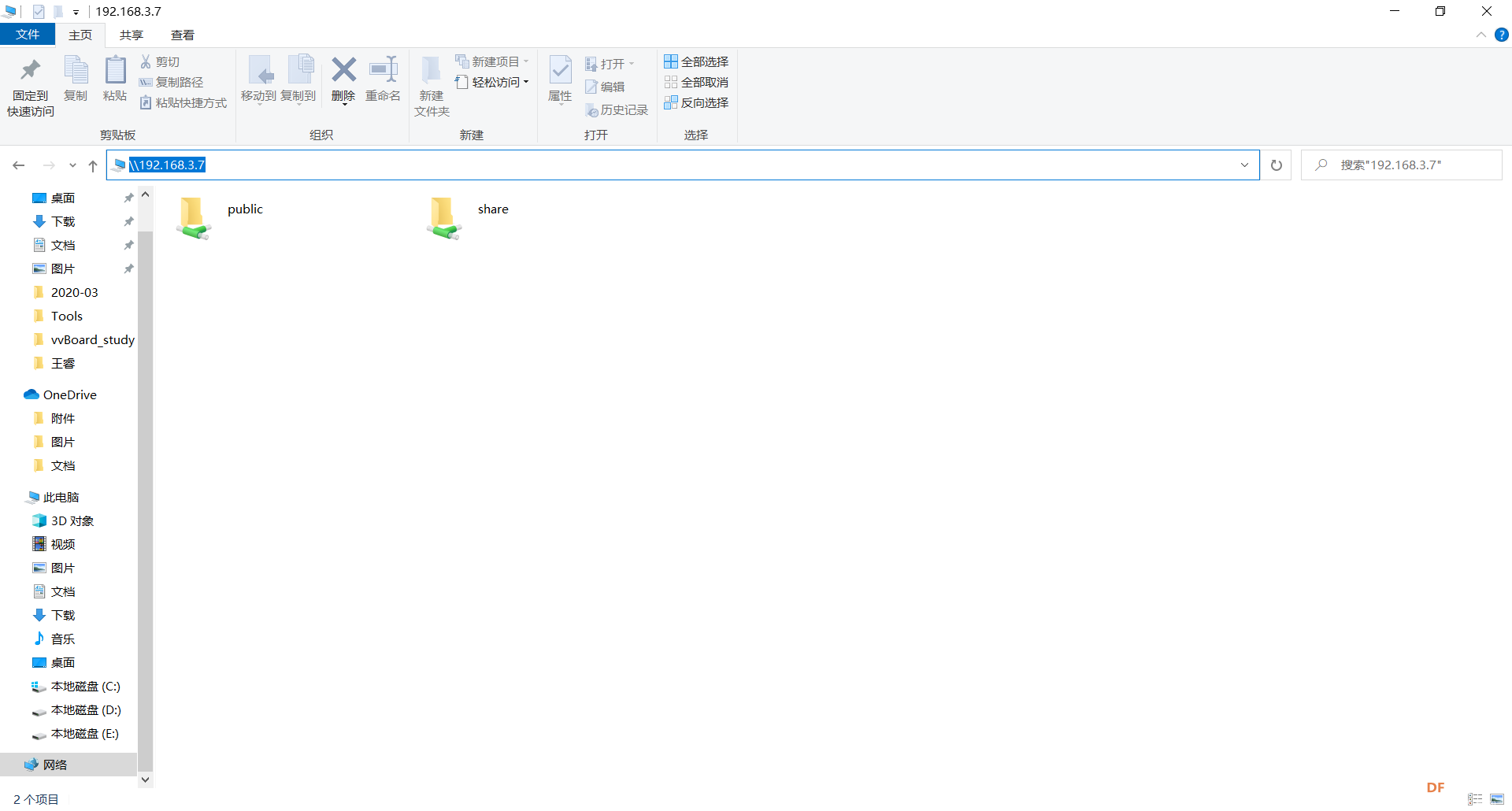
Task: Click the 2 个项目 status text
Action: [x=36, y=799]
